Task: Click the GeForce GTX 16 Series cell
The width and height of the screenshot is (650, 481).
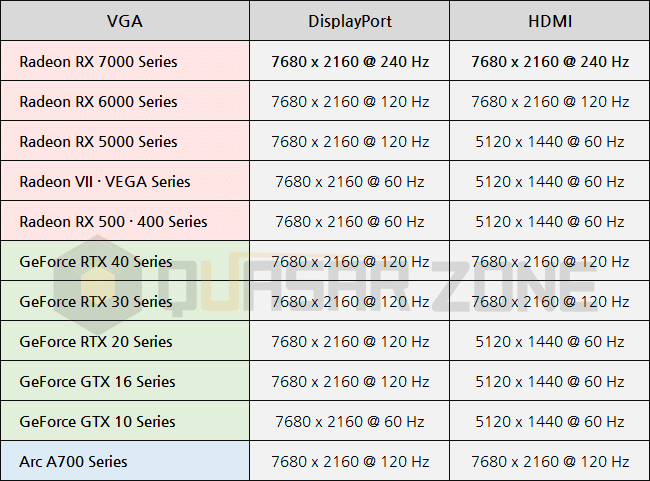Action: point(125,381)
